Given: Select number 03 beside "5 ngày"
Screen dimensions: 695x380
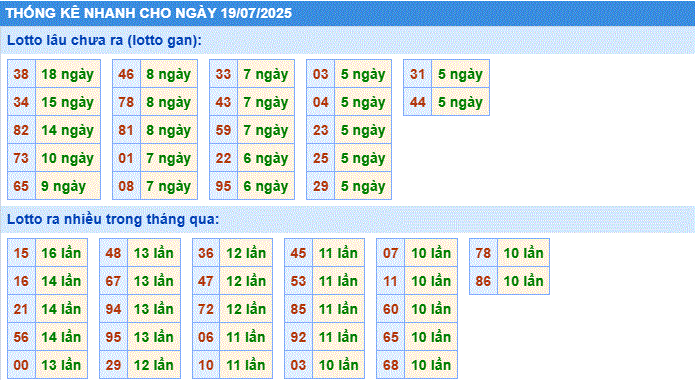Looking at the screenshot, I should [x=320, y=74].
